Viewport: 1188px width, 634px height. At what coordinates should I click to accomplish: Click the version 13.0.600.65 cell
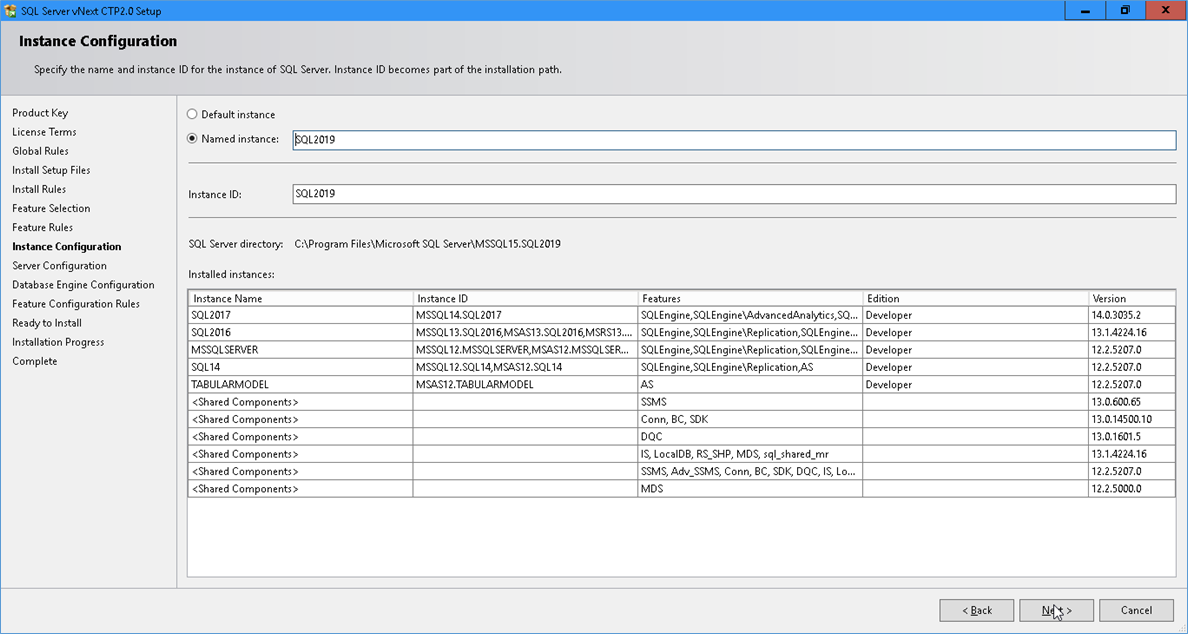pyautogui.click(x=1132, y=402)
